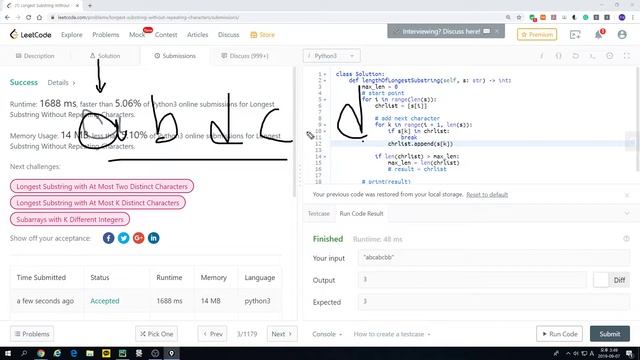Collapse the result panel chevron

tap(627, 213)
